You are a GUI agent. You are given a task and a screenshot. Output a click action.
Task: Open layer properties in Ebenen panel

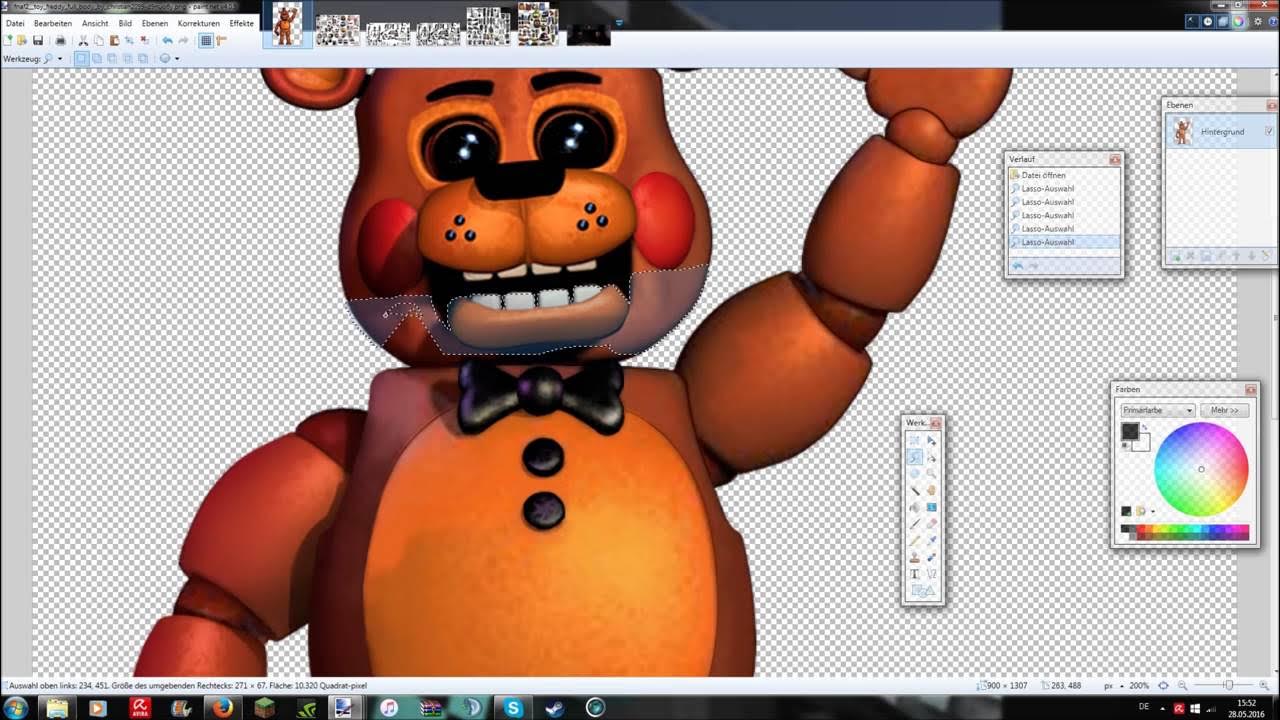1266,257
